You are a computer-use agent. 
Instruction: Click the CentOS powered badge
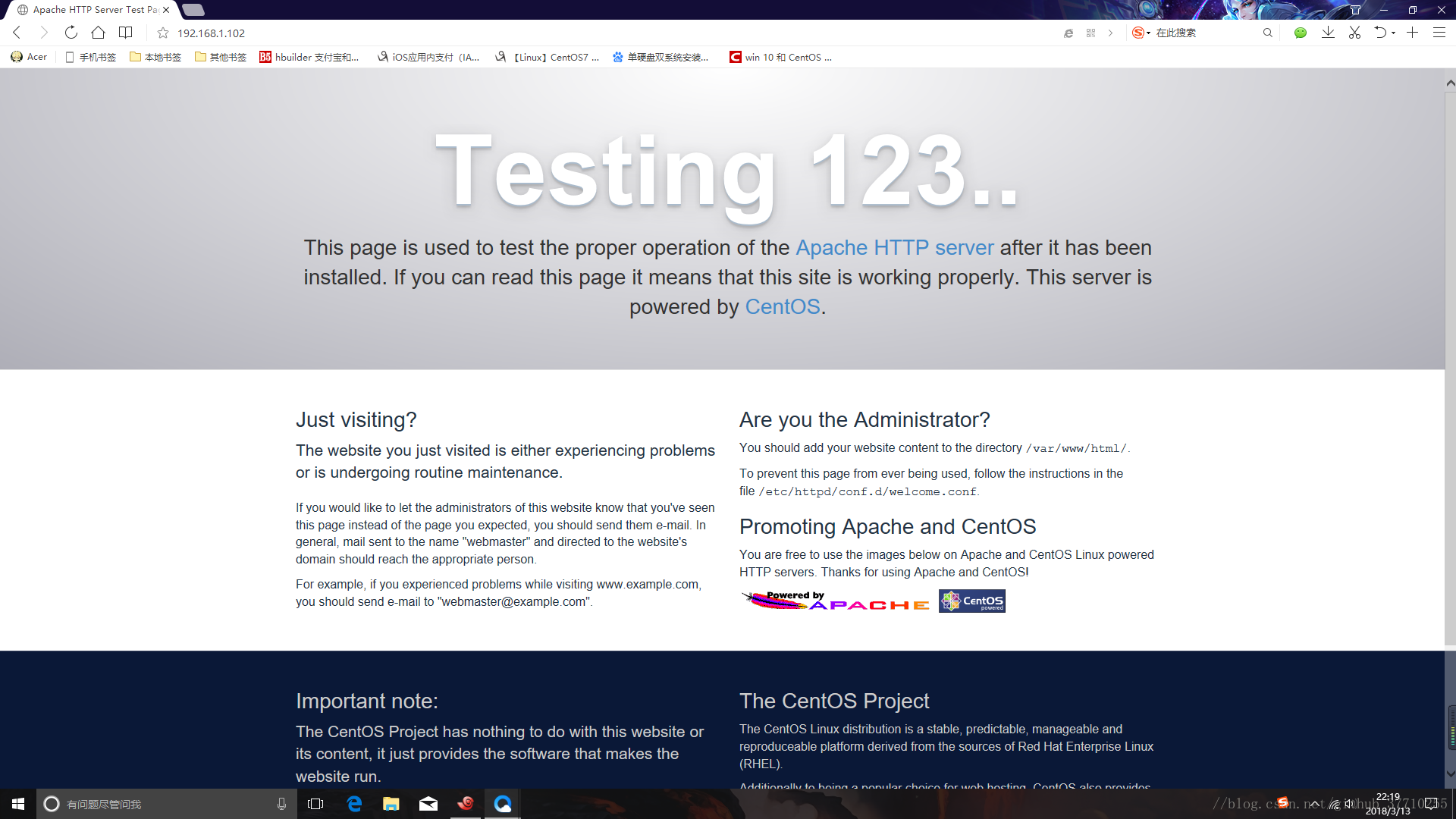pos(972,601)
